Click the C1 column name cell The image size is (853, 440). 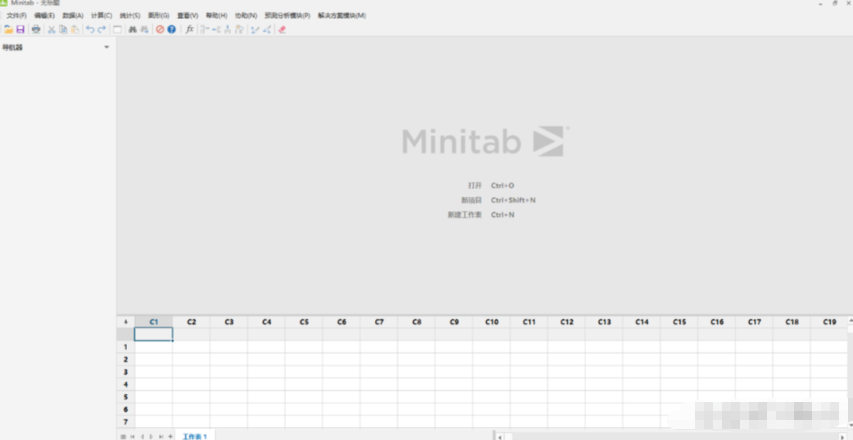(153, 334)
